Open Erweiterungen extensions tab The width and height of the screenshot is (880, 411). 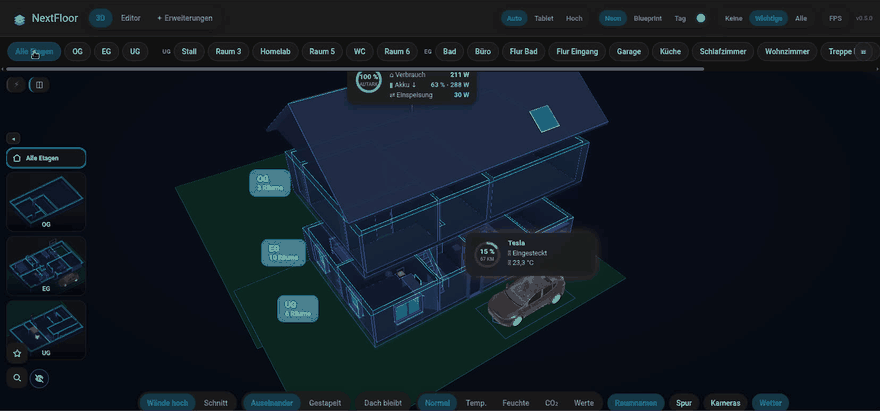coord(185,18)
